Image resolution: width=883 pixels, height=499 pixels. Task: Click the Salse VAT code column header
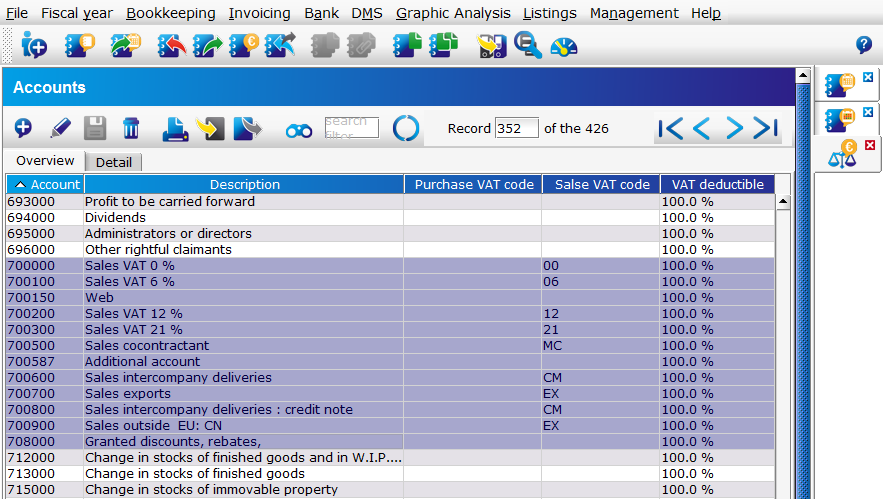(601, 184)
